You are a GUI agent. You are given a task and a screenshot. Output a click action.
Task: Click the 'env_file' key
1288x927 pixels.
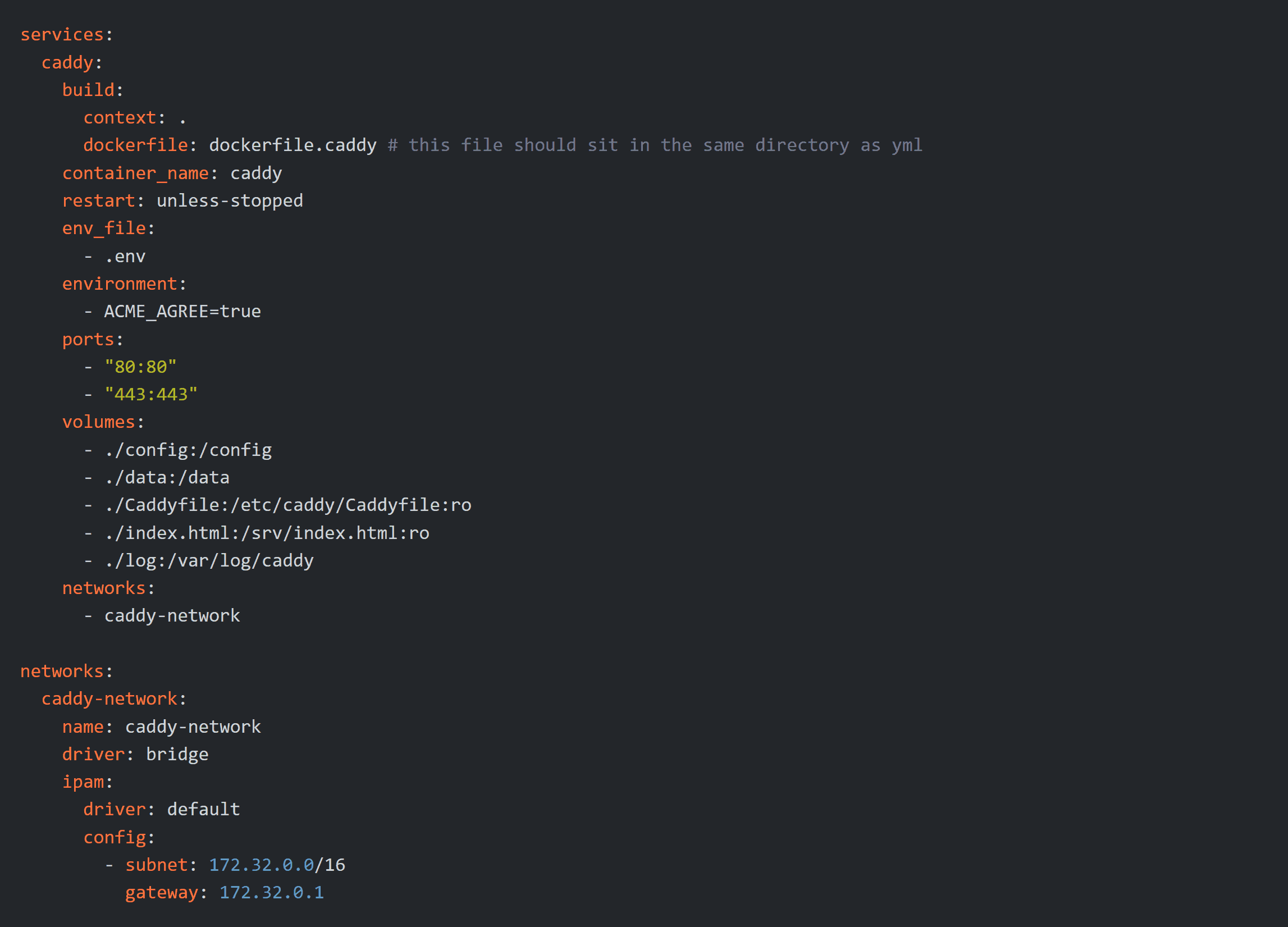104,229
